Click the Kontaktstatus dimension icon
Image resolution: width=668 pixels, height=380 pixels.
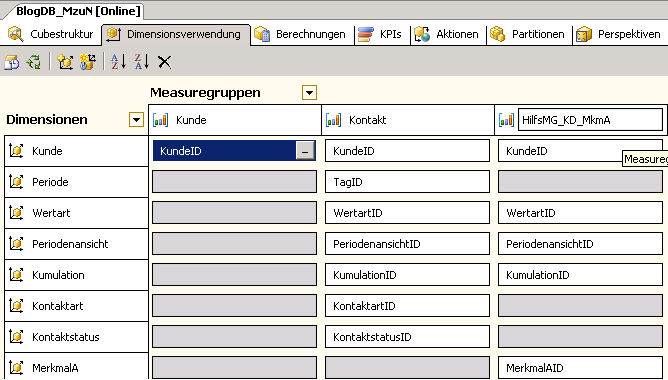(x=16, y=337)
